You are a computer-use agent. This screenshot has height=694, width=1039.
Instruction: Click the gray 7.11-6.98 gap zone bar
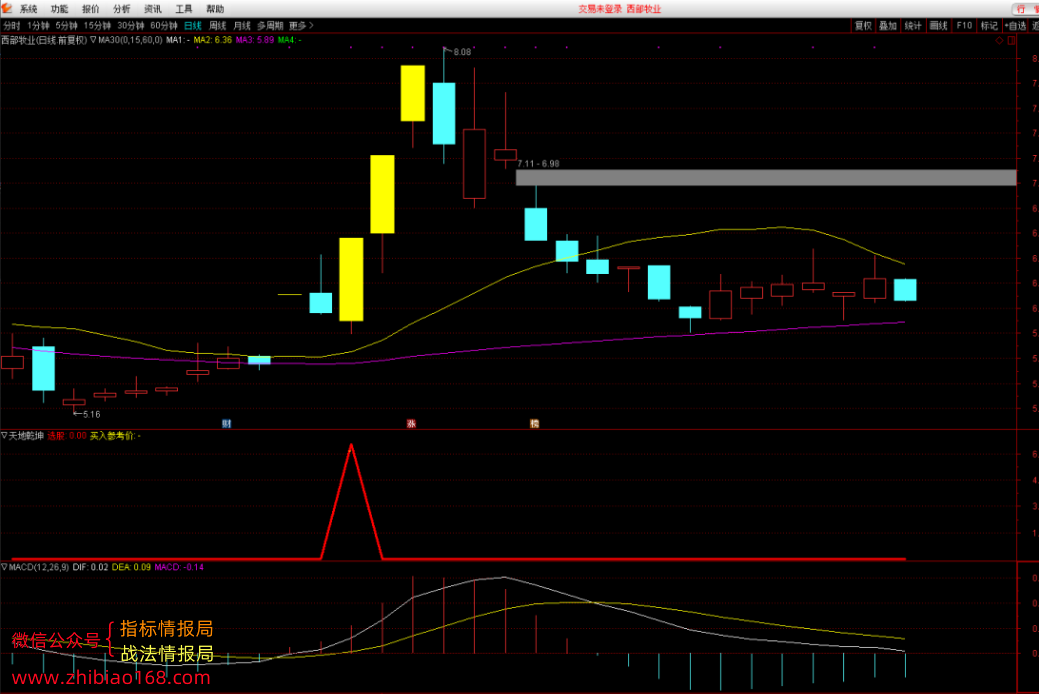click(766, 178)
